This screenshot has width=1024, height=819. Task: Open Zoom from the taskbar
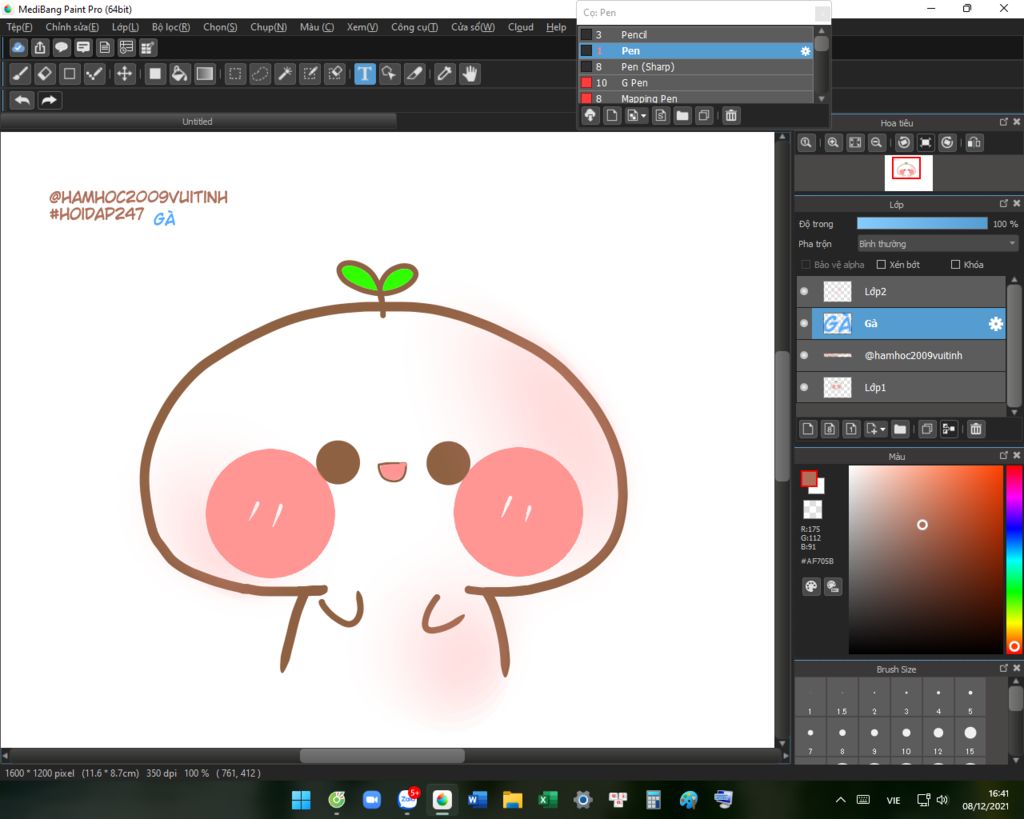[372, 800]
